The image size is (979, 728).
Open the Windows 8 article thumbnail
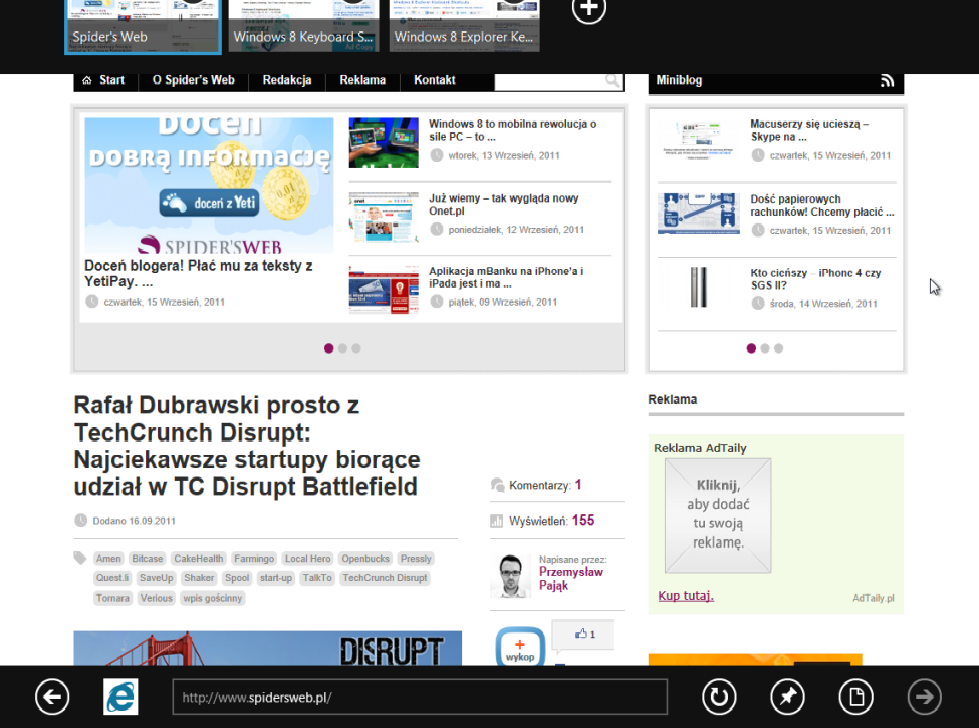[383, 142]
